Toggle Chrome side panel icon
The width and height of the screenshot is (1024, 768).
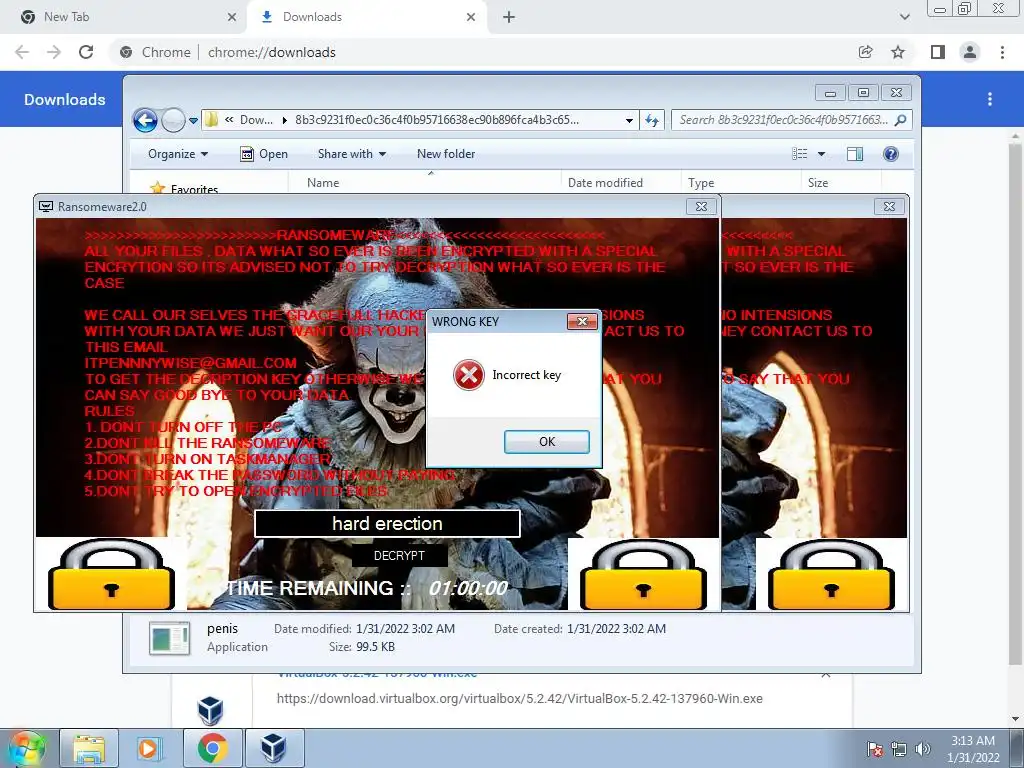click(938, 52)
